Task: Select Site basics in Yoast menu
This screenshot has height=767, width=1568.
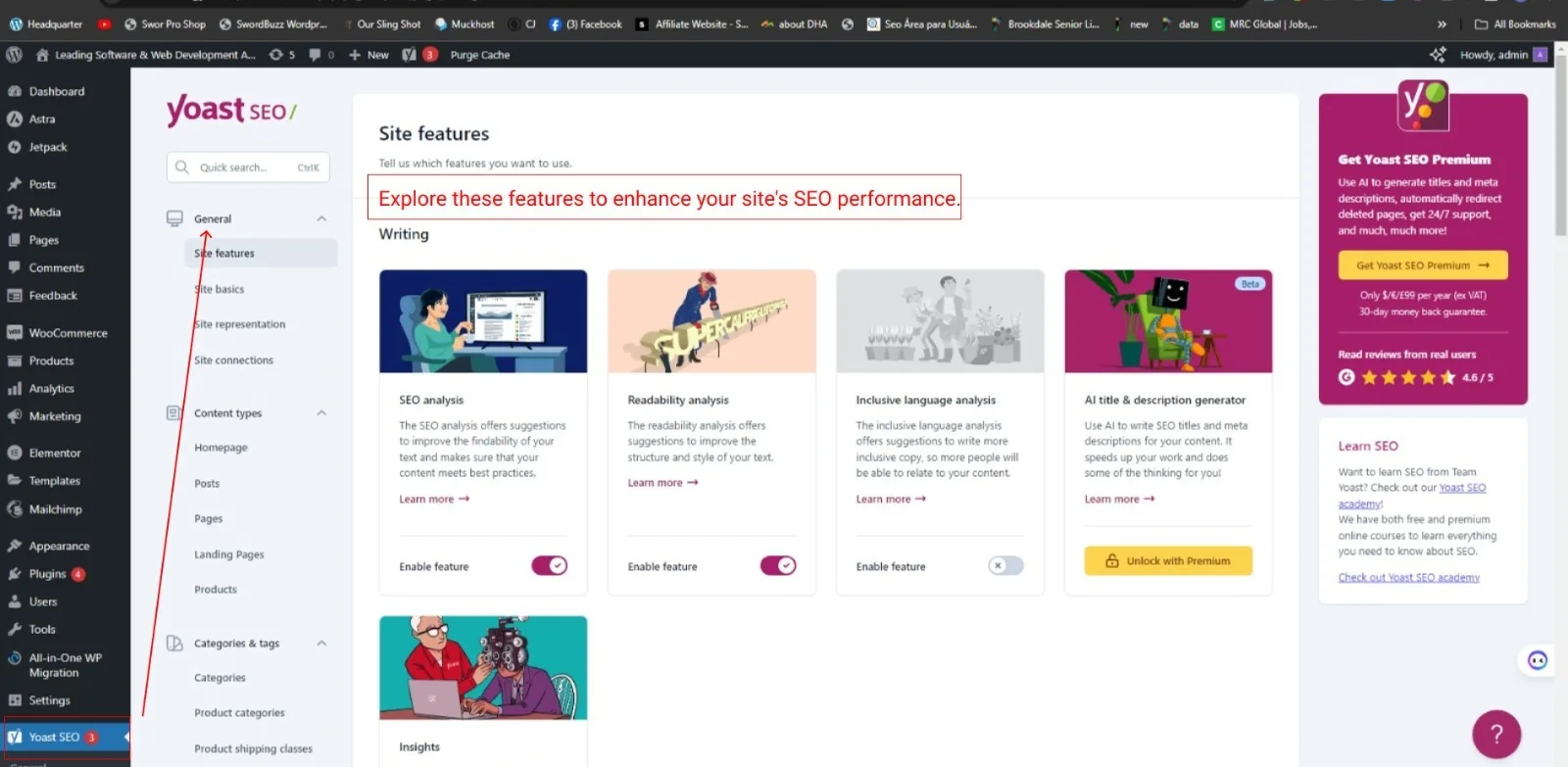Action: 220,289
